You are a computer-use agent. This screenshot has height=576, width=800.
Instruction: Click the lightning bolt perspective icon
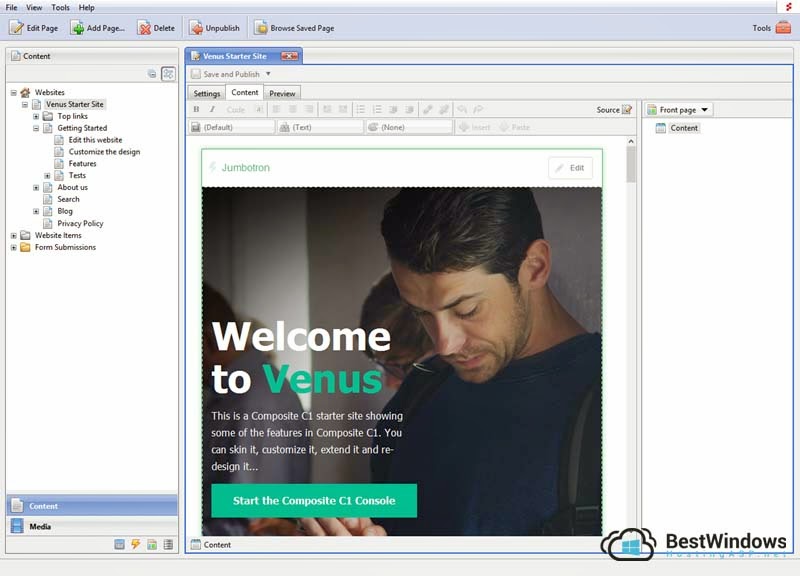point(136,544)
